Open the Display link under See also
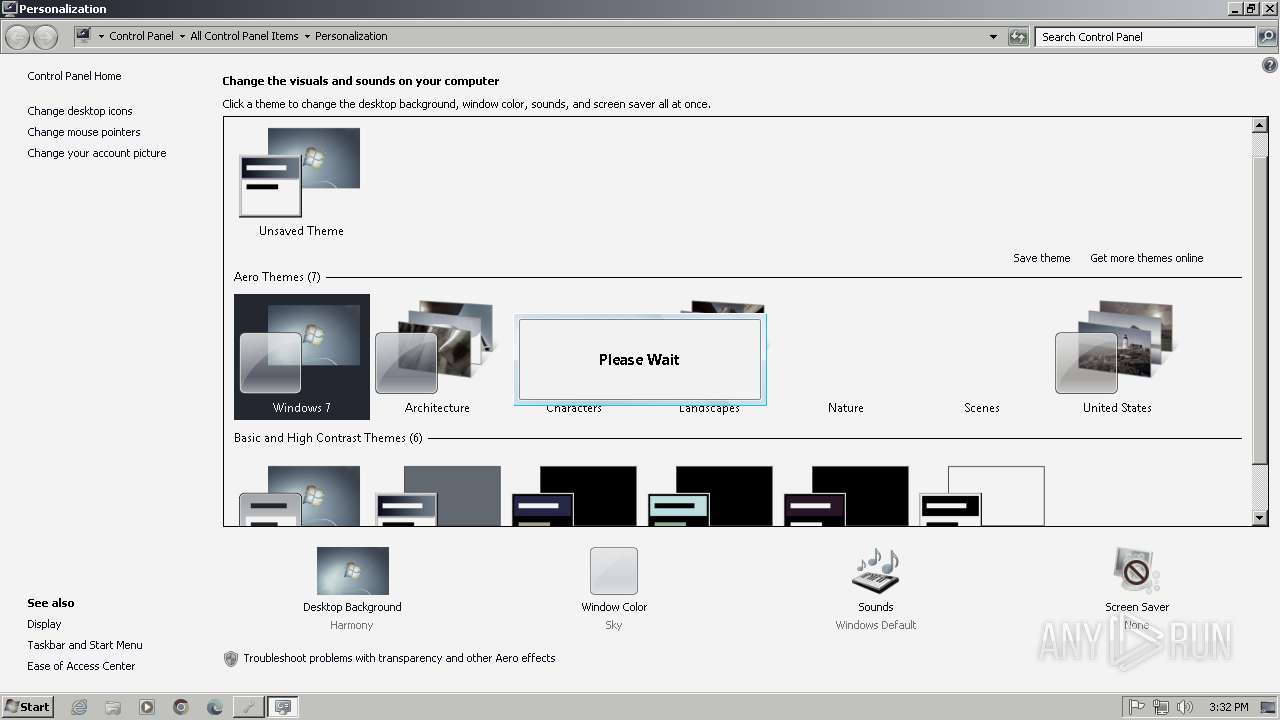This screenshot has width=1280, height=720. 44,624
